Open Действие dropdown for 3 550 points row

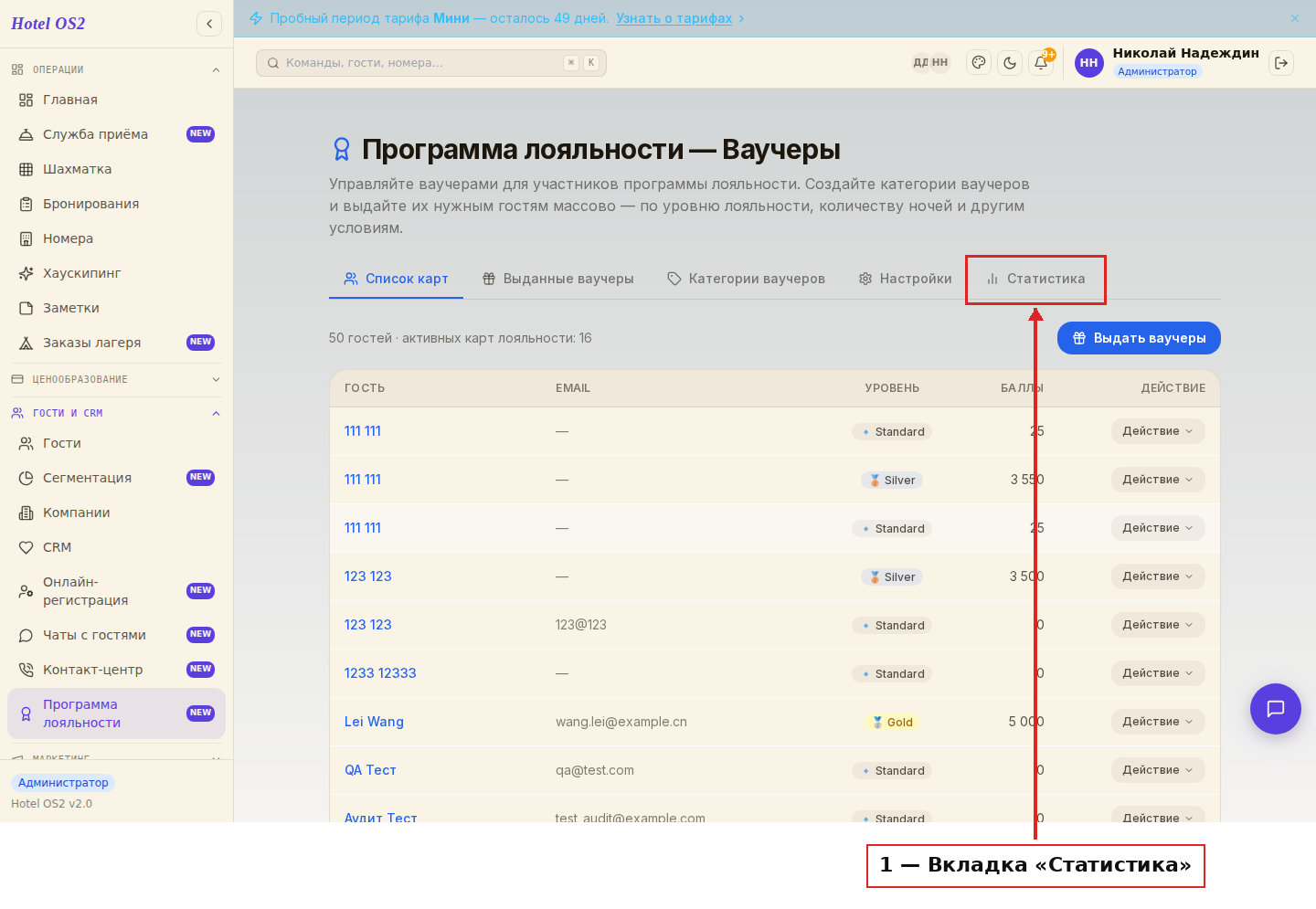coord(1158,480)
